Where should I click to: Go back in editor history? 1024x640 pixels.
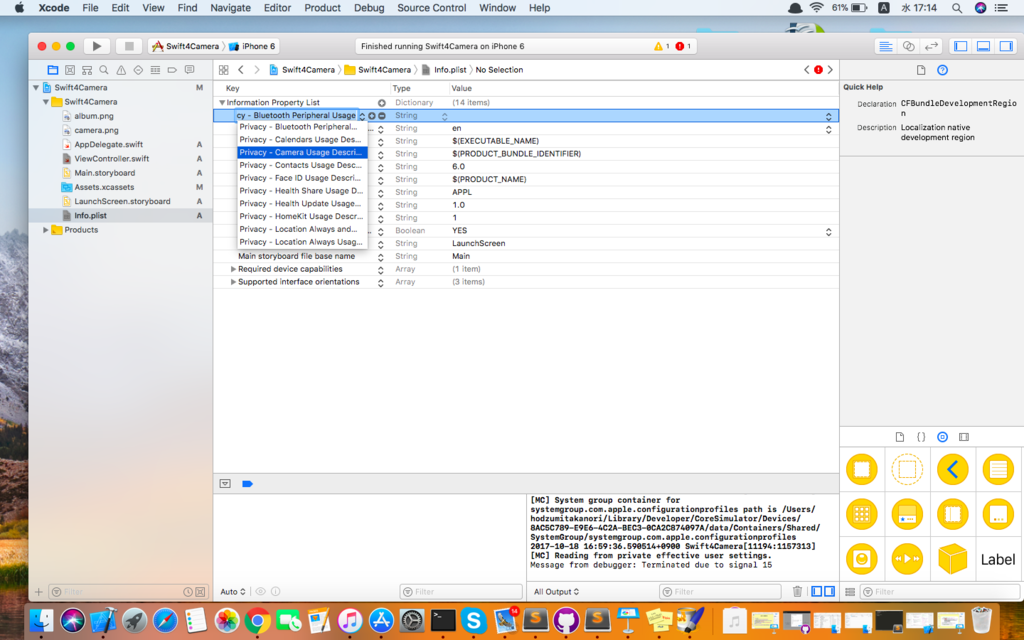coord(241,70)
